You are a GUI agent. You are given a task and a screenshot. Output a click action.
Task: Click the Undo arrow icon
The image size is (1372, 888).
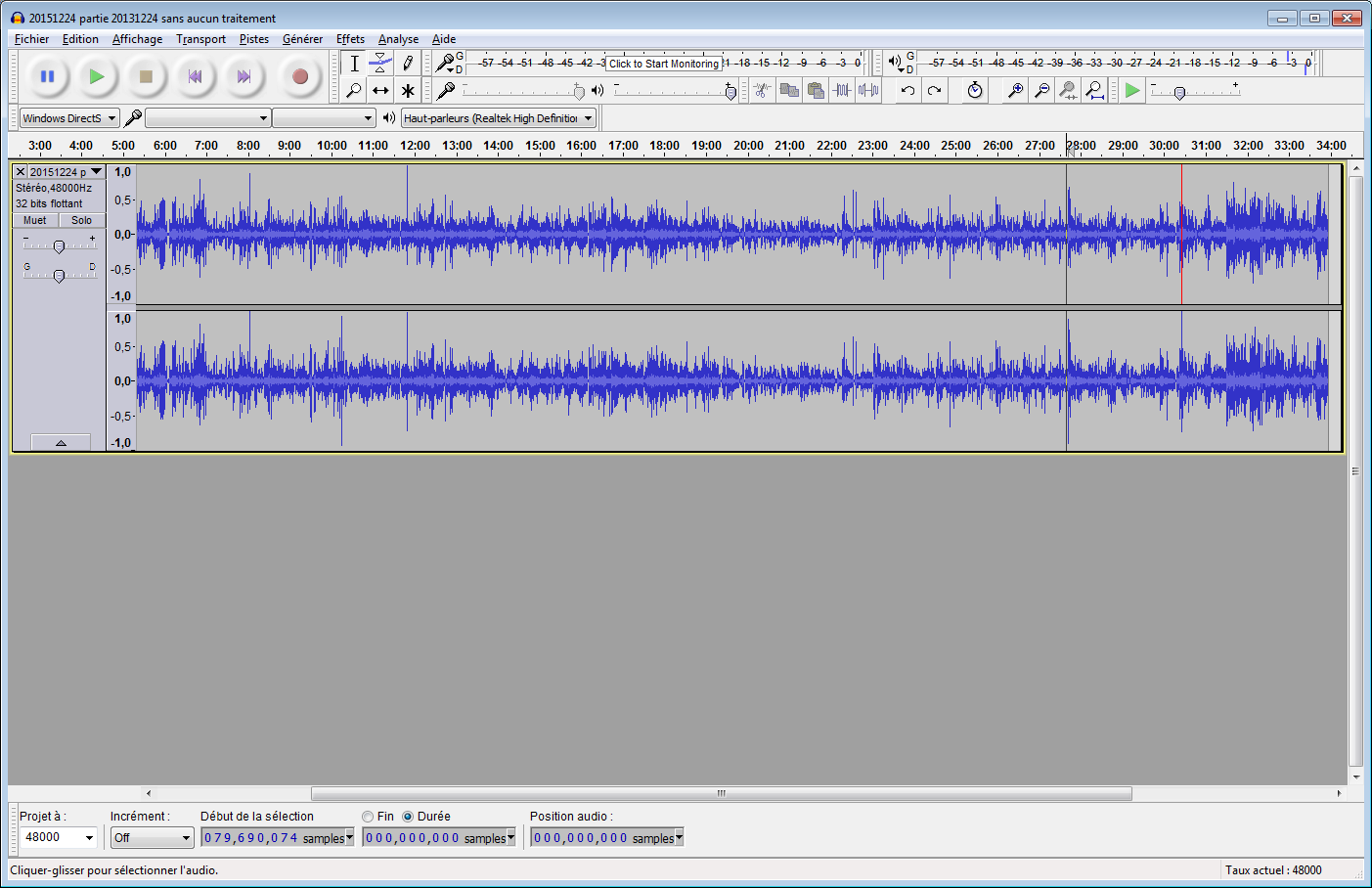click(x=907, y=91)
